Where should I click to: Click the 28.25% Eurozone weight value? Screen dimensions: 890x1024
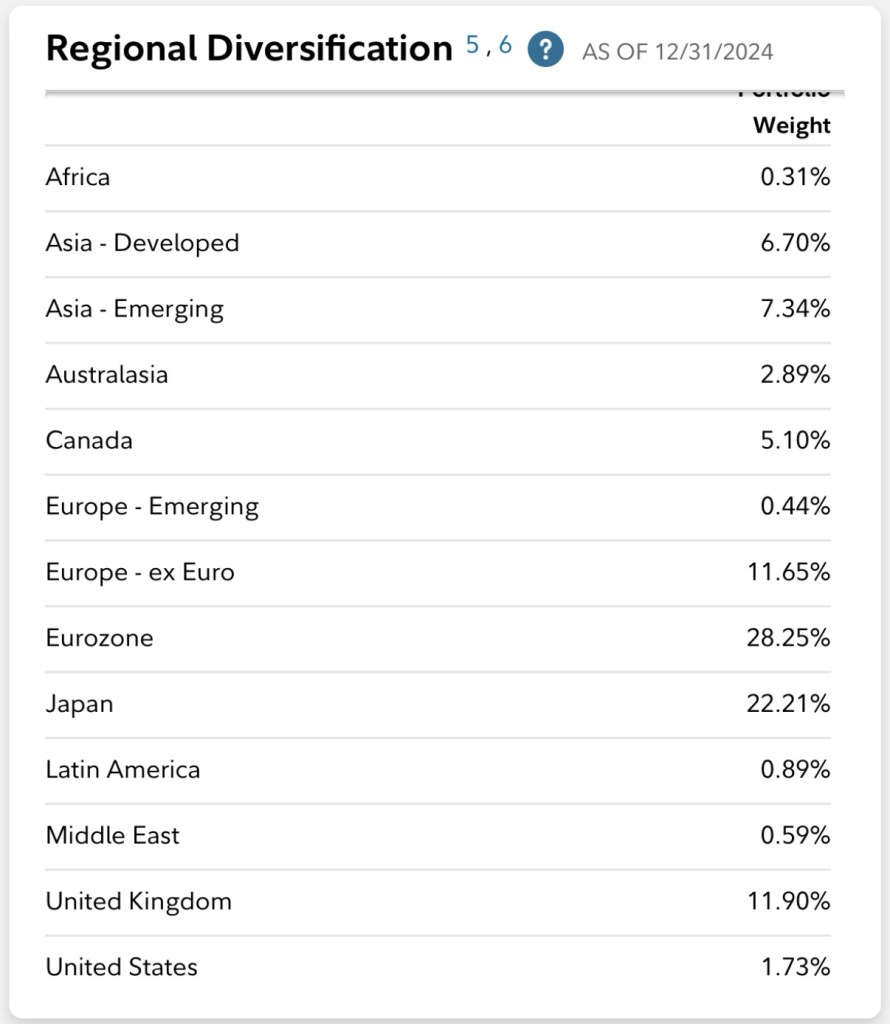pos(788,638)
